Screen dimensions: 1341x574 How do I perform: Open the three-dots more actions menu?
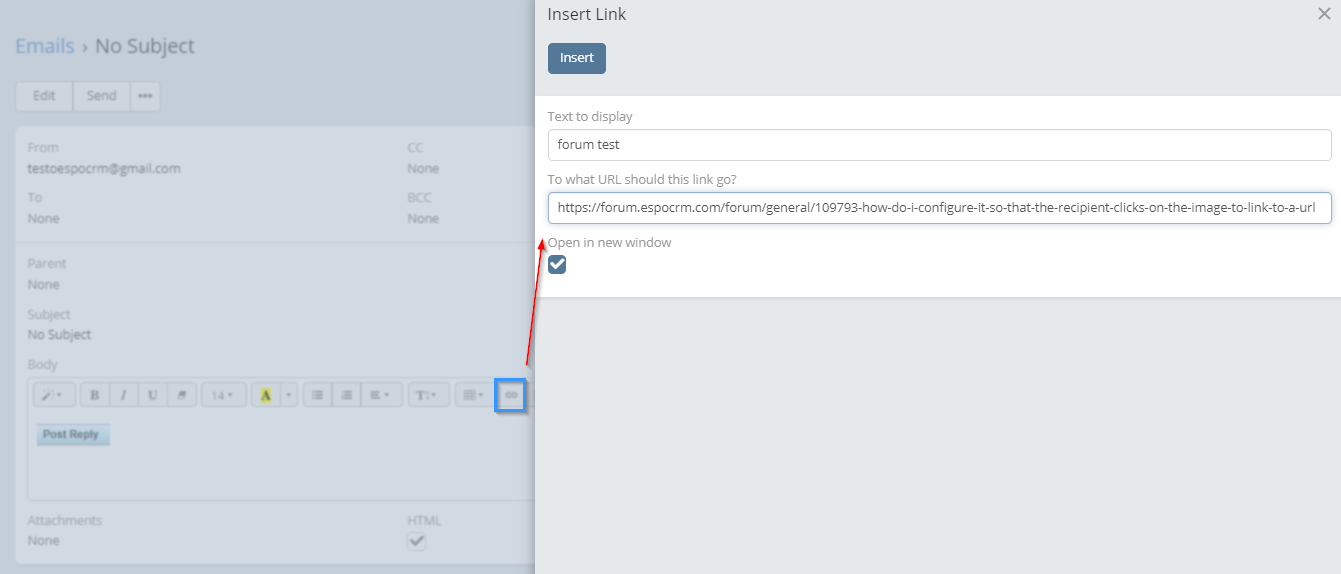145,96
